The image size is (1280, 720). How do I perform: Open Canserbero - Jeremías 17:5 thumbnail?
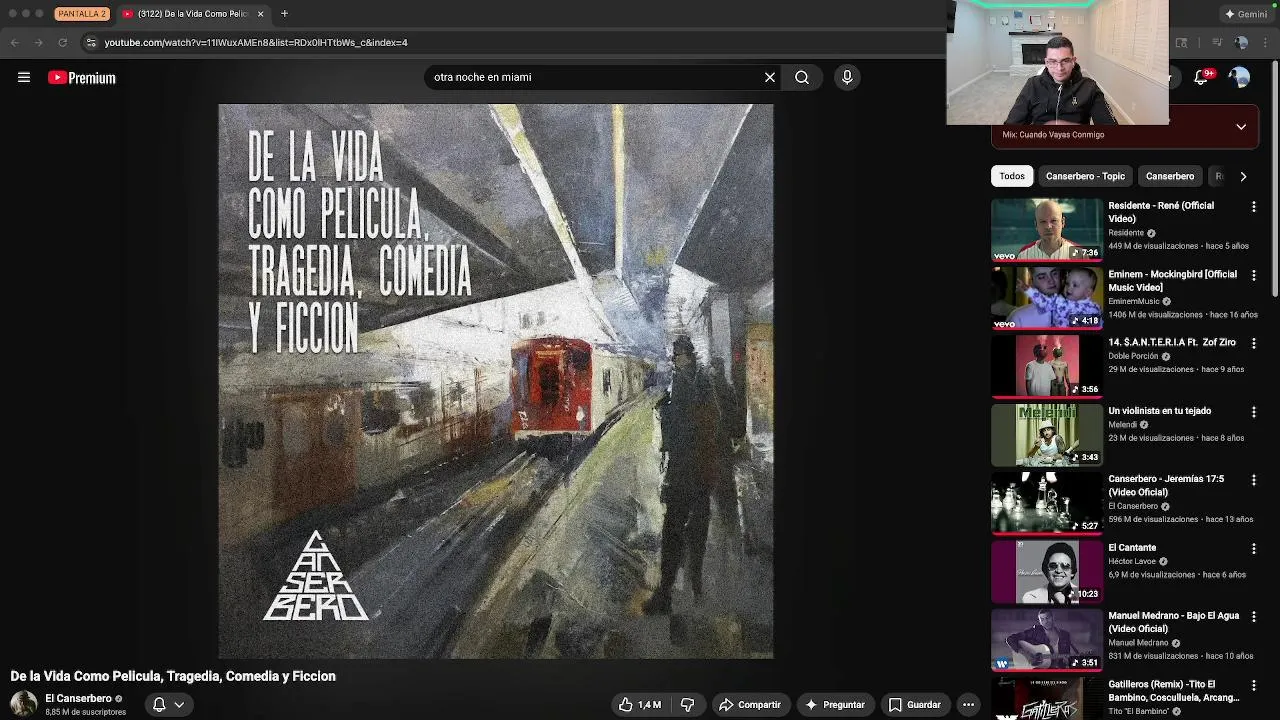click(x=1046, y=503)
